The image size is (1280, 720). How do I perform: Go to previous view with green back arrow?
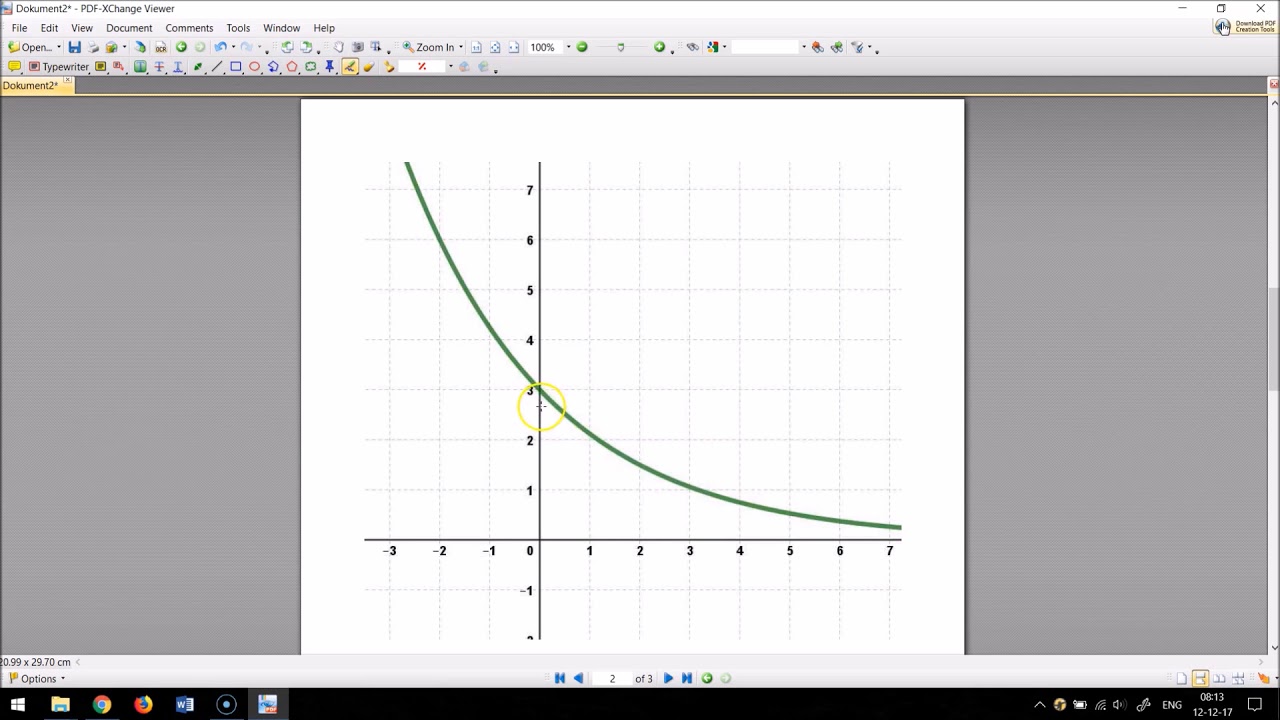181,47
